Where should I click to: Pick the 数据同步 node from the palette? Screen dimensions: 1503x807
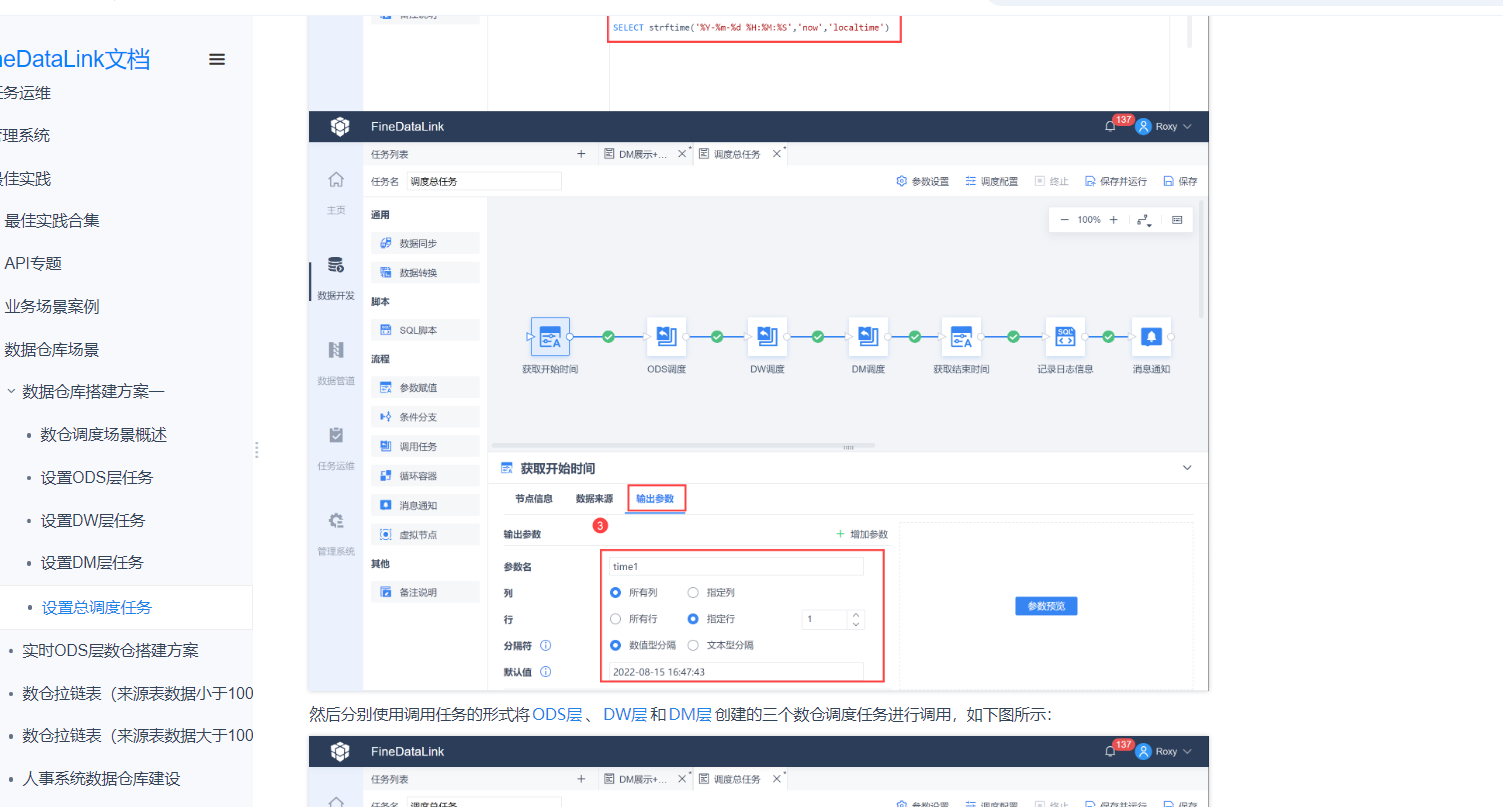(x=425, y=243)
